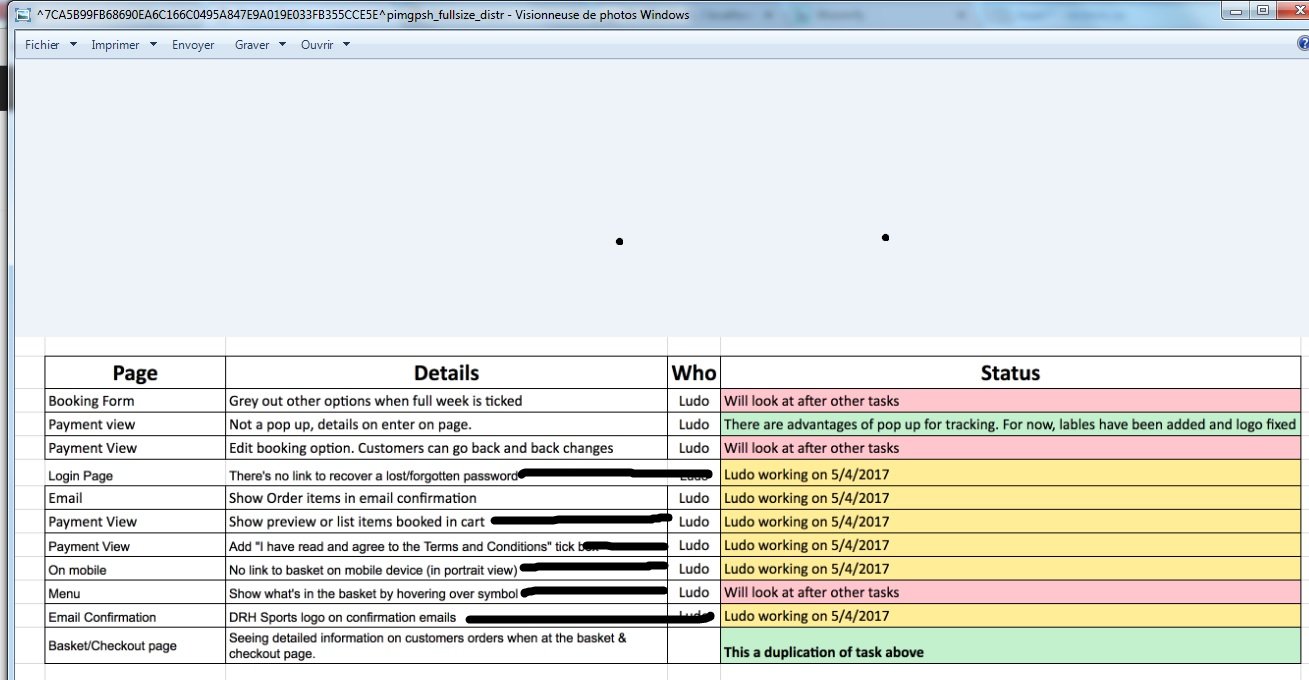1309x680 pixels.
Task: Click "Ludo" in the On mobile row
Action: pyautogui.click(x=694, y=570)
